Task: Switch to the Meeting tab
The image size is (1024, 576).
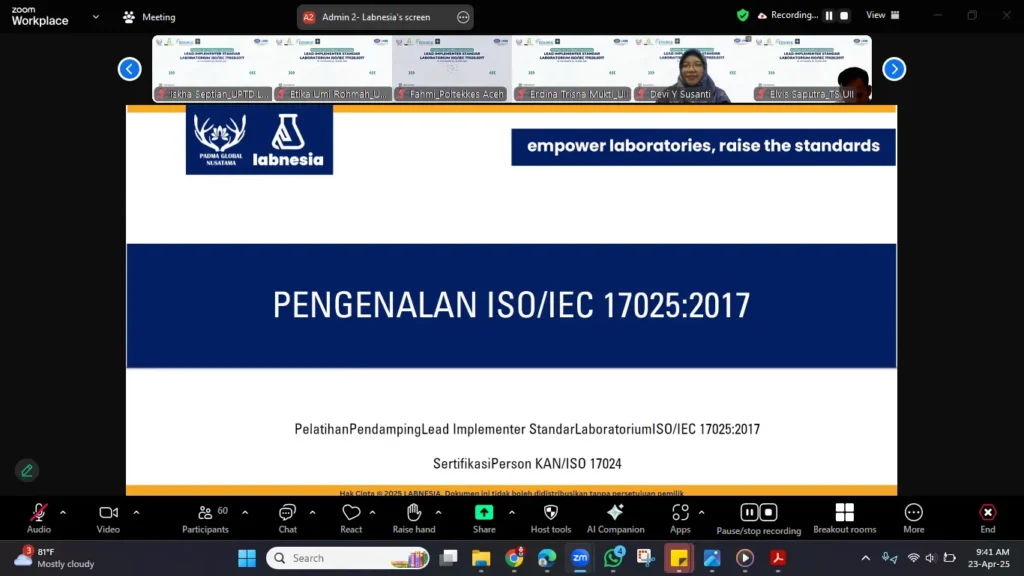Action: point(150,17)
